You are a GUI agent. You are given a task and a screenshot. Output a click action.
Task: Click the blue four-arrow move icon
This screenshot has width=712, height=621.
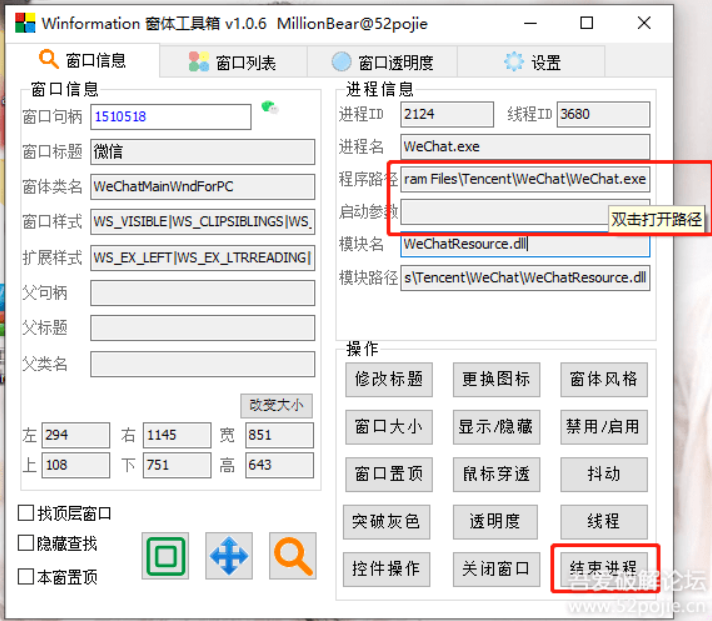[x=229, y=556]
